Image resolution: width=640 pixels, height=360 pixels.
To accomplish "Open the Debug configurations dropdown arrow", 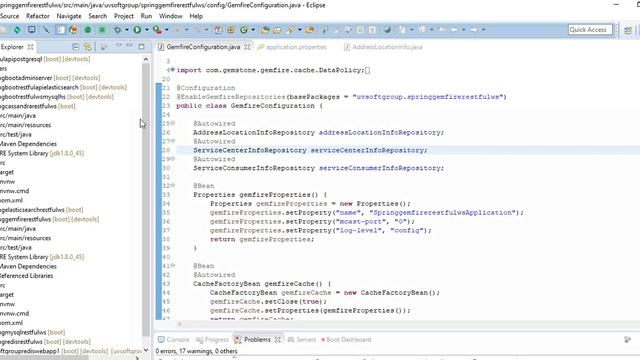I will [127, 30].
